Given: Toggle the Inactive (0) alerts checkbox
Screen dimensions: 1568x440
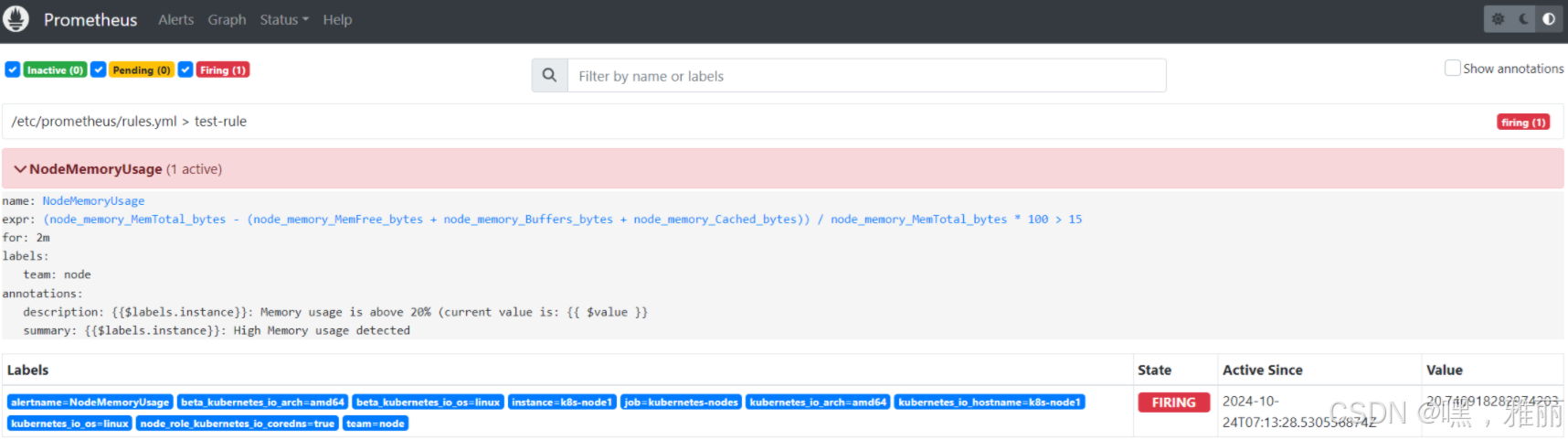Looking at the screenshot, I should (13, 70).
